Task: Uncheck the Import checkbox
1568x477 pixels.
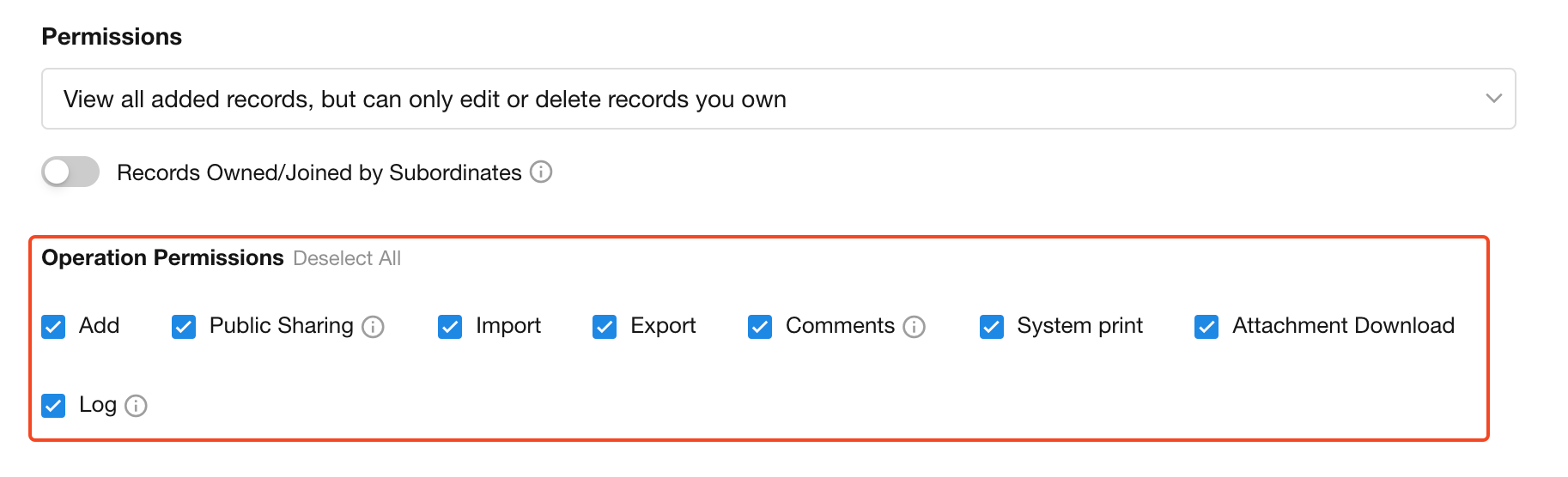Action: click(x=450, y=327)
